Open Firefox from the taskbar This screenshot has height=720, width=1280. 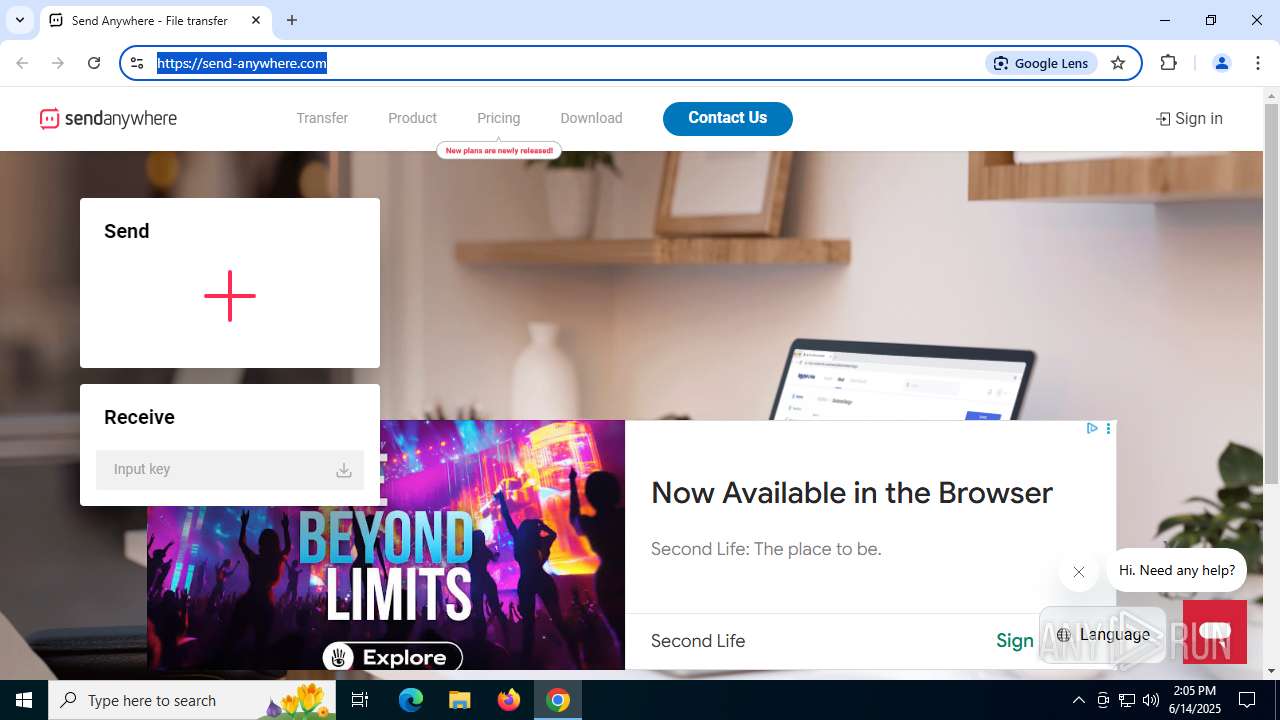pyautogui.click(x=509, y=700)
